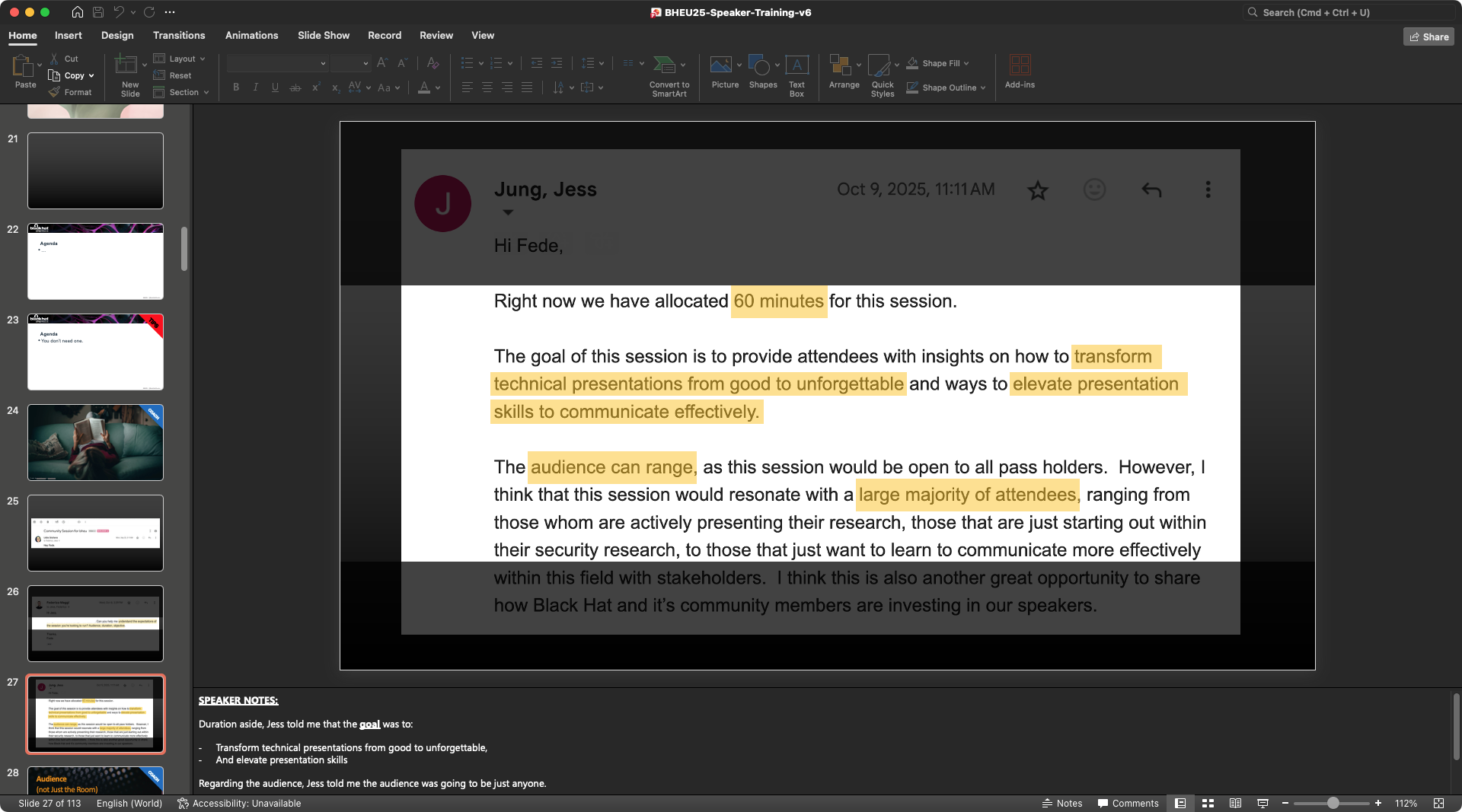Insert a Text Box

pos(796,65)
